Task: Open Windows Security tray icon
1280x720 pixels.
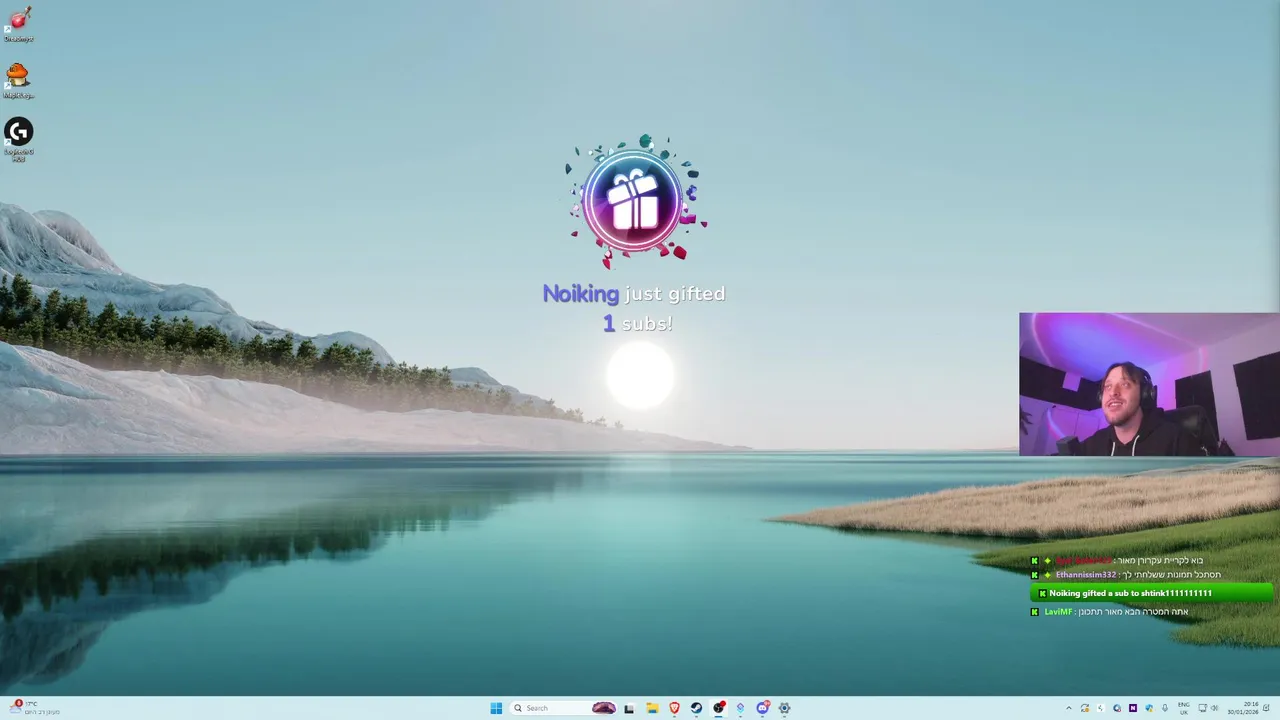Action: 1149,708
